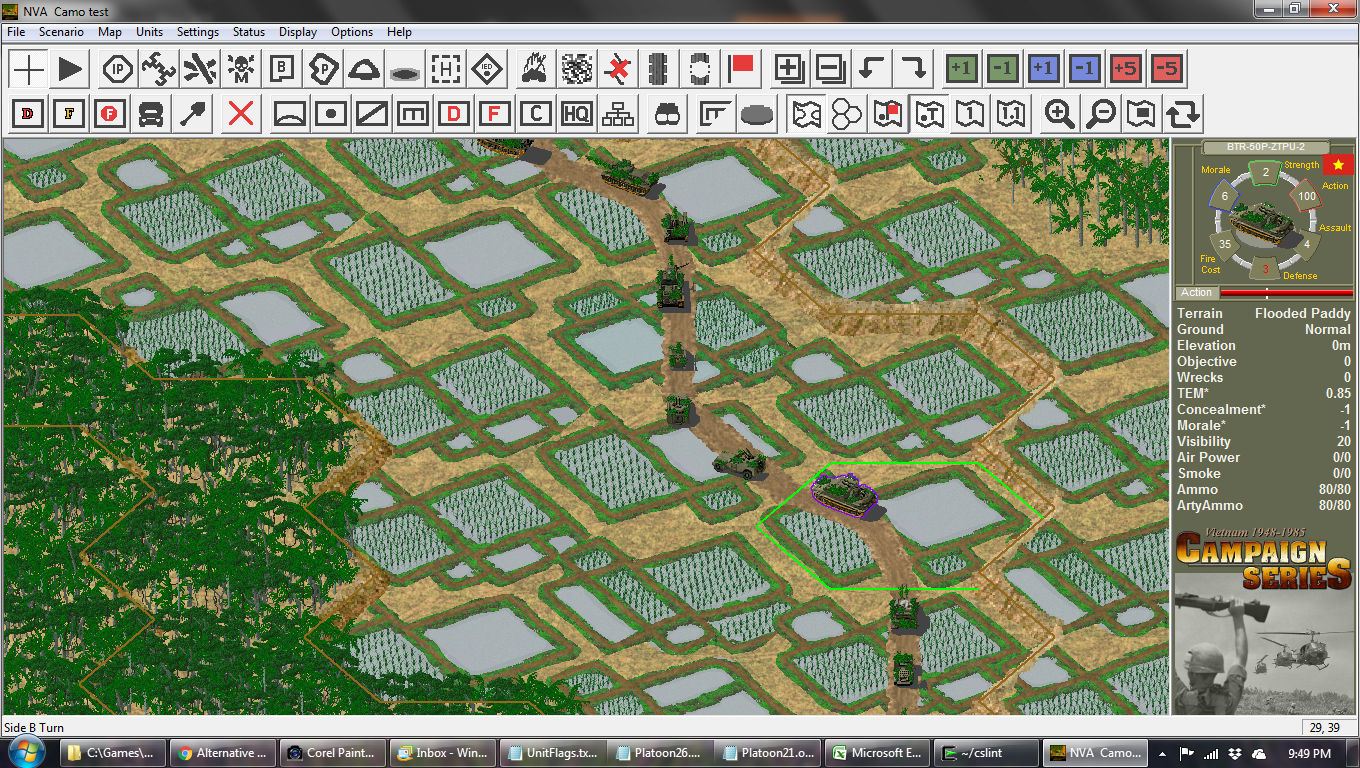This screenshot has height=768, width=1360.
Task: Click the helicopter landing zone H icon
Action: (x=446, y=70)
